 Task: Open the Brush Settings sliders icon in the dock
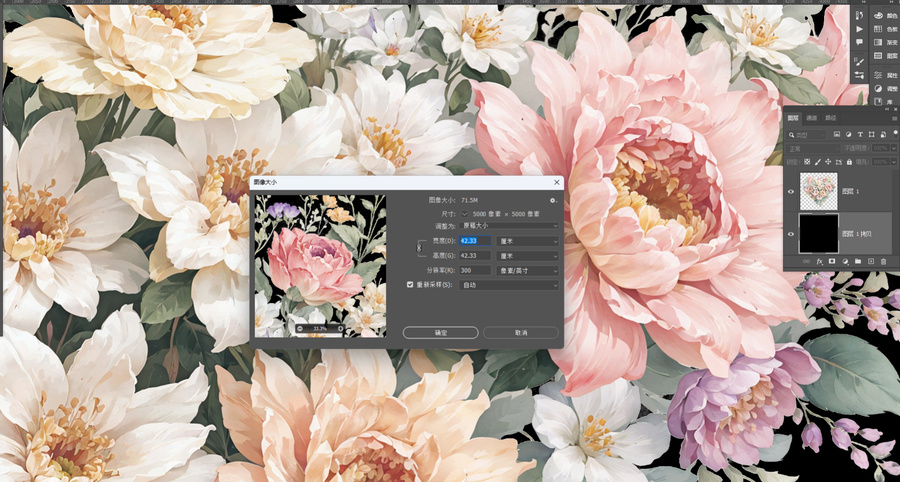click(859, 75)
